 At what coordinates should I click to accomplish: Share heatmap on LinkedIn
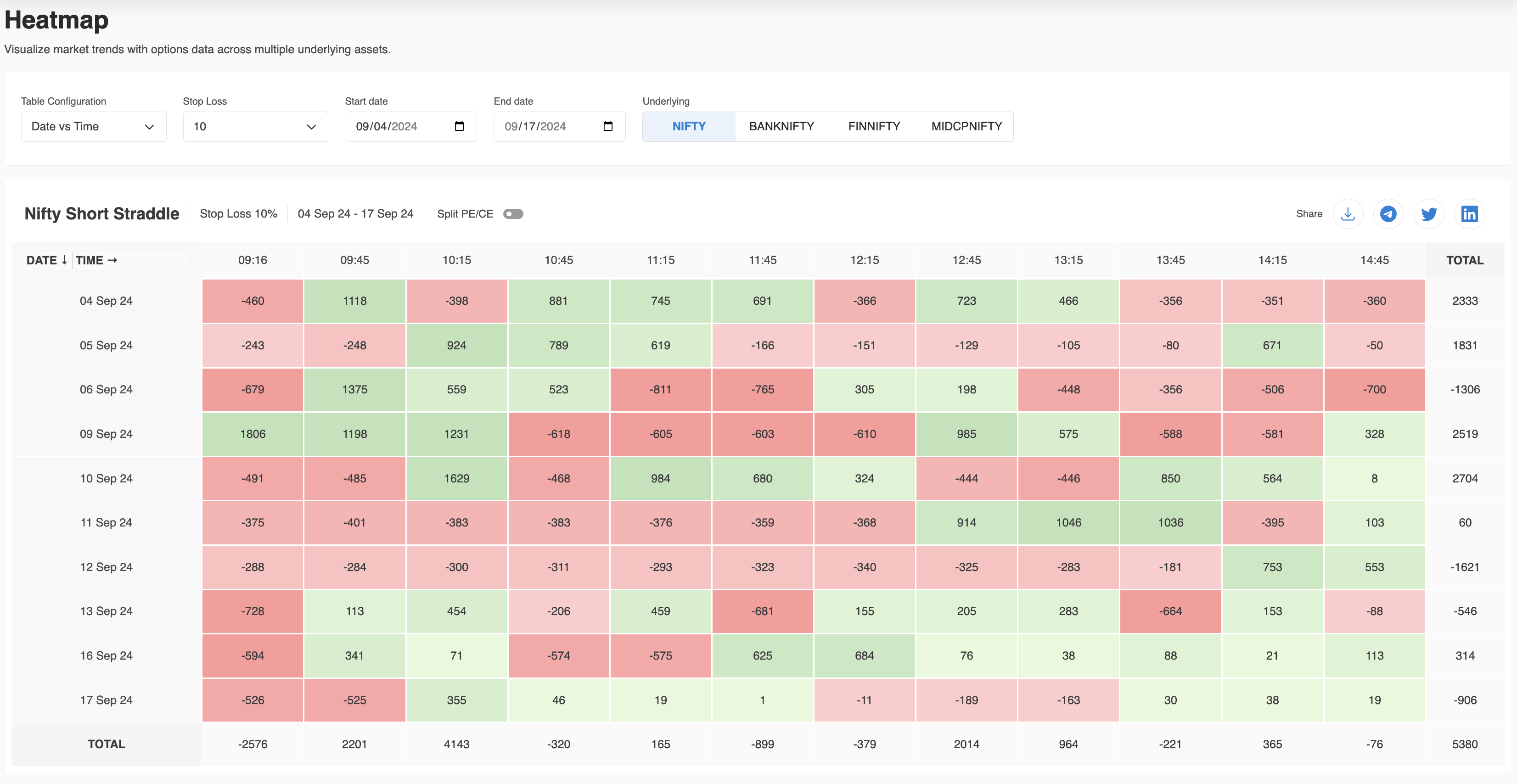[x=1469, y=214]
